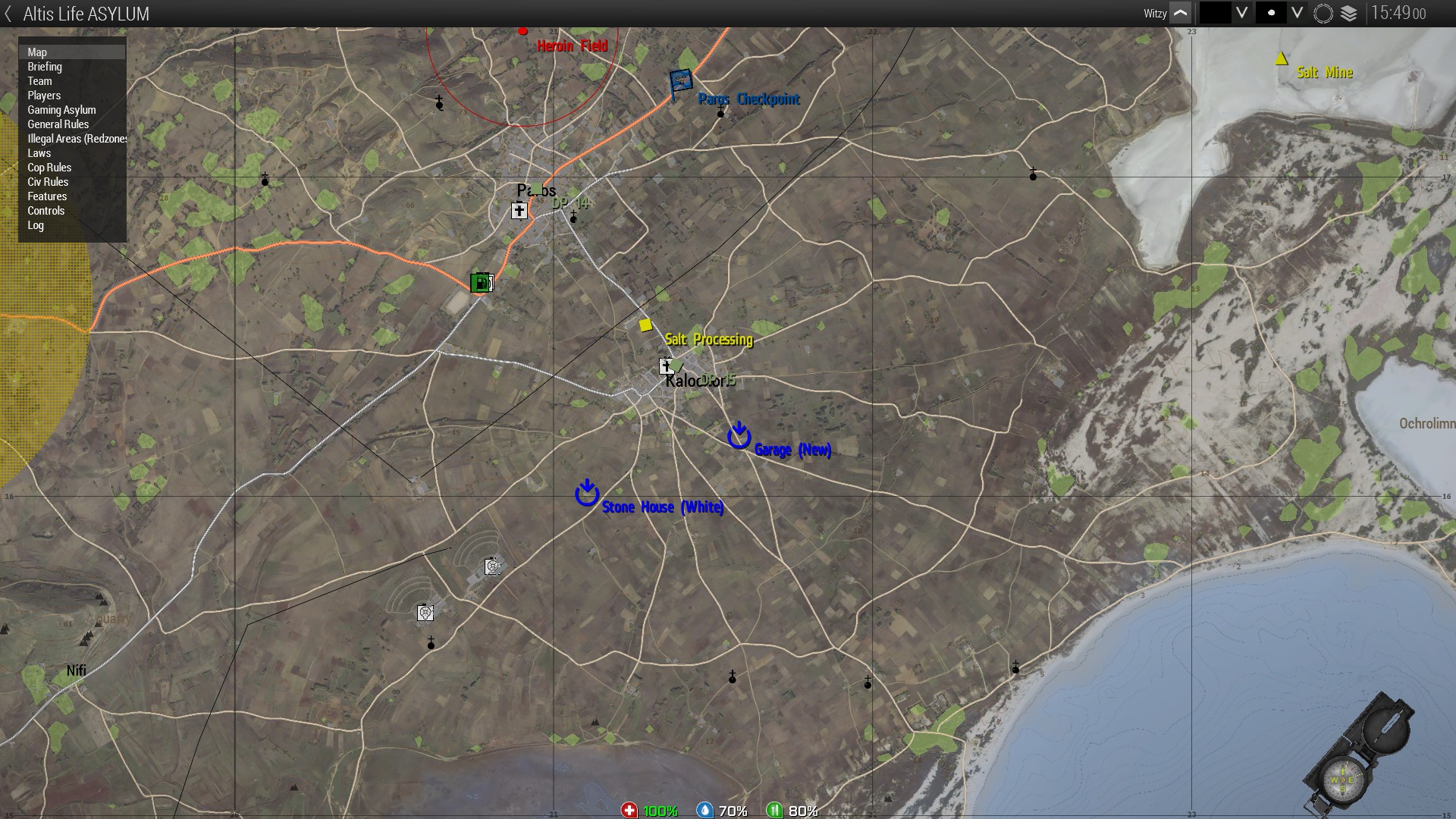Open the Briefing section
The height and width of the screenshot is (819, 1456).
click(72, 67)
